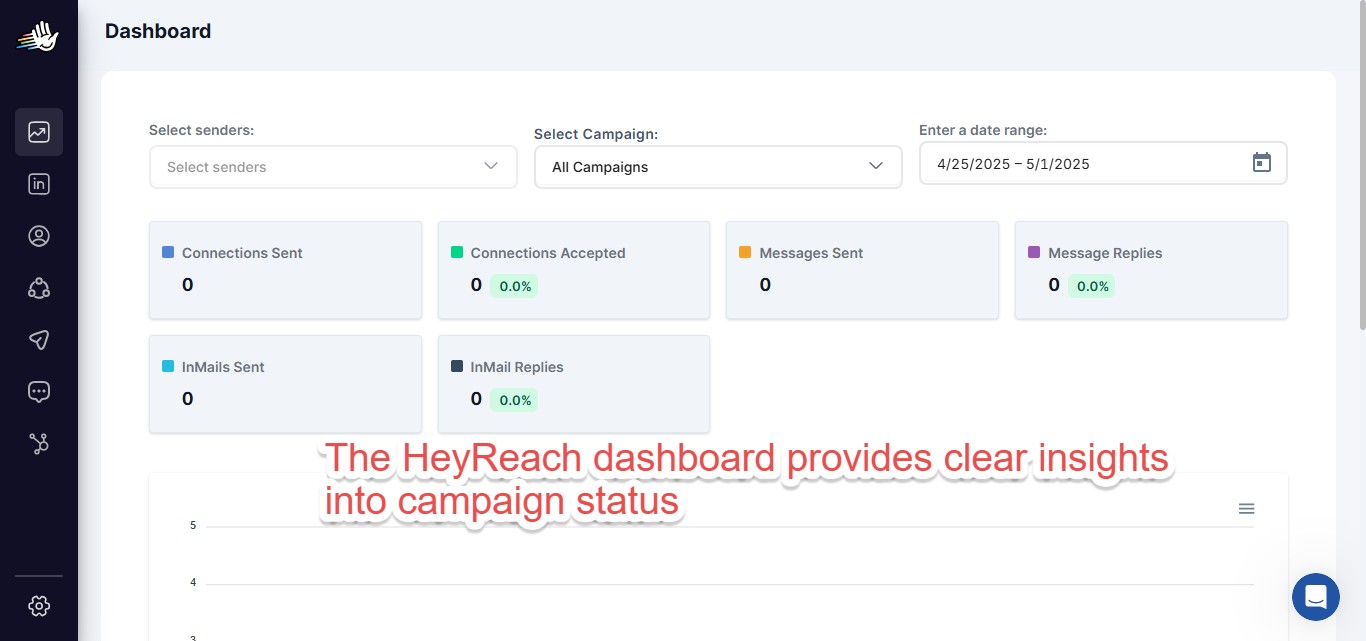Screen dimensions: 1366x641
Task: Click the Connections Sent stat card
Action: tap(285, 270)
